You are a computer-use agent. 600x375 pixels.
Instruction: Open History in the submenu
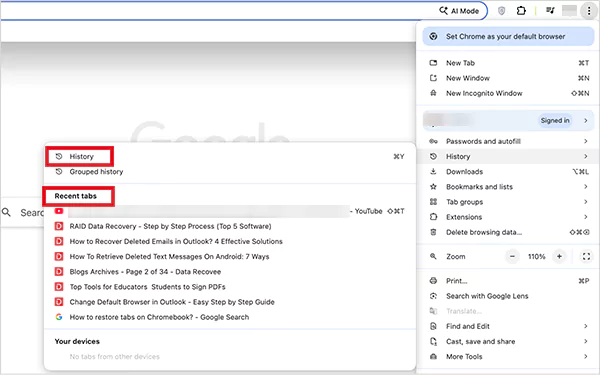230,157
